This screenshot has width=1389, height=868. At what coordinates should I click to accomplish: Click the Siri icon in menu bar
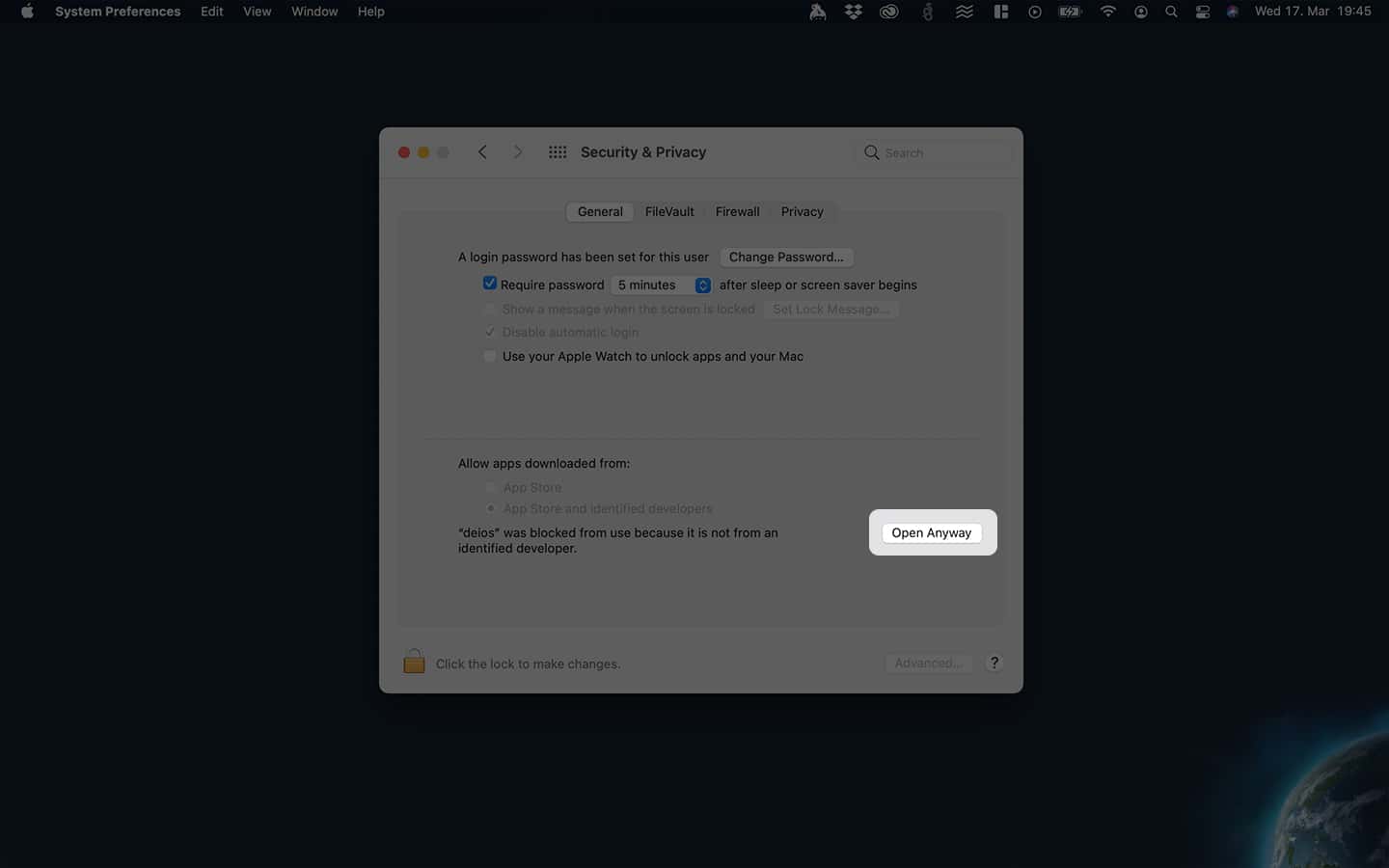(1233, 12)
